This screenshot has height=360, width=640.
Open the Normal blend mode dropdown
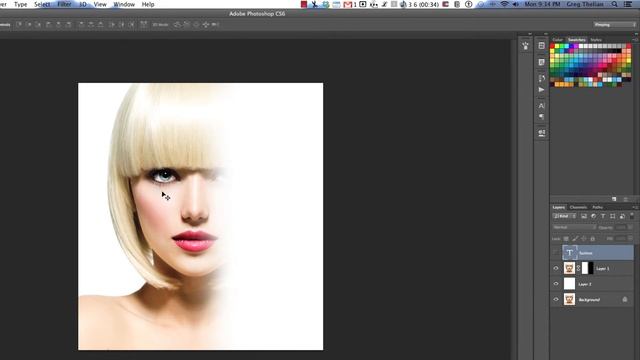(x=574, y=227)
